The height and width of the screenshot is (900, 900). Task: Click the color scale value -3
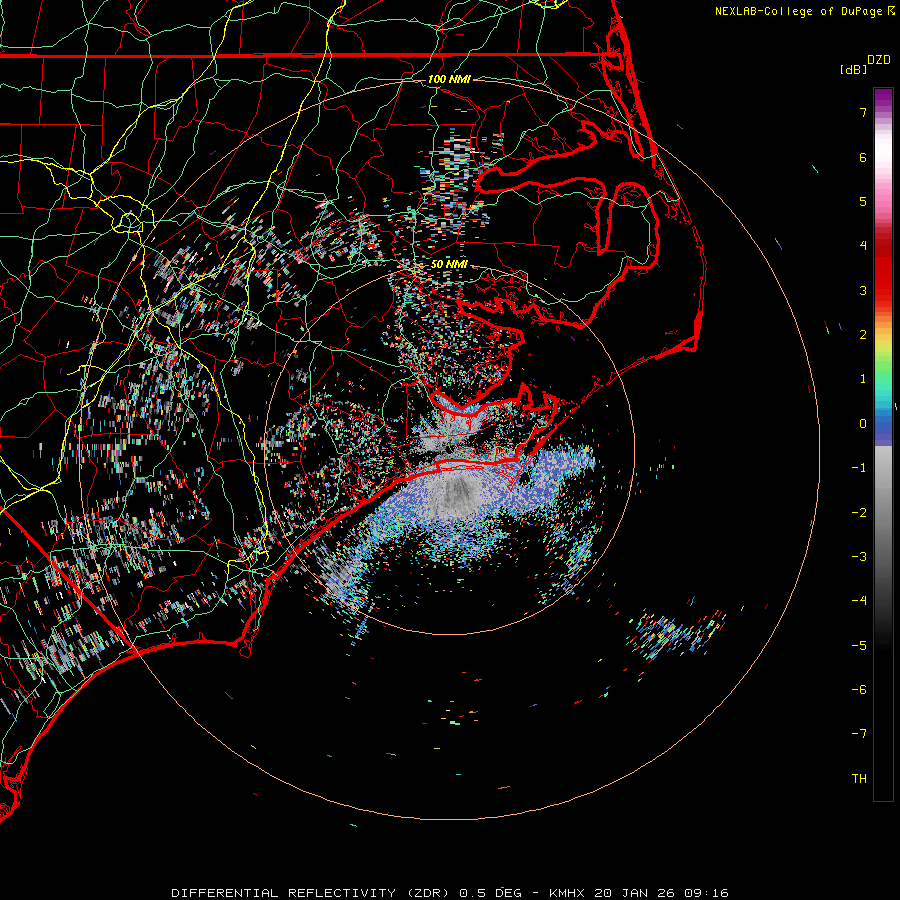point(859,557)
